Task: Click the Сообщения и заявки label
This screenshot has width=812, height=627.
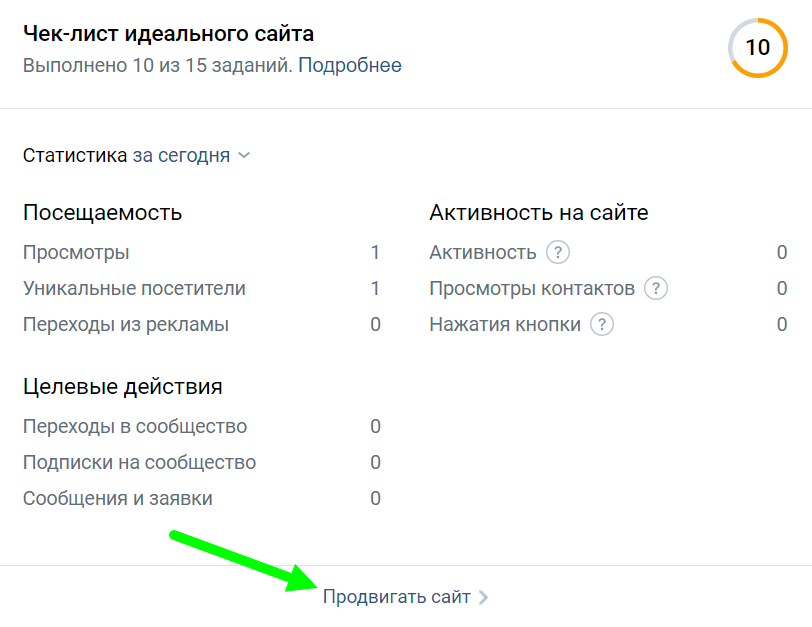Action: pyautogui.click(x=118, y=499)
